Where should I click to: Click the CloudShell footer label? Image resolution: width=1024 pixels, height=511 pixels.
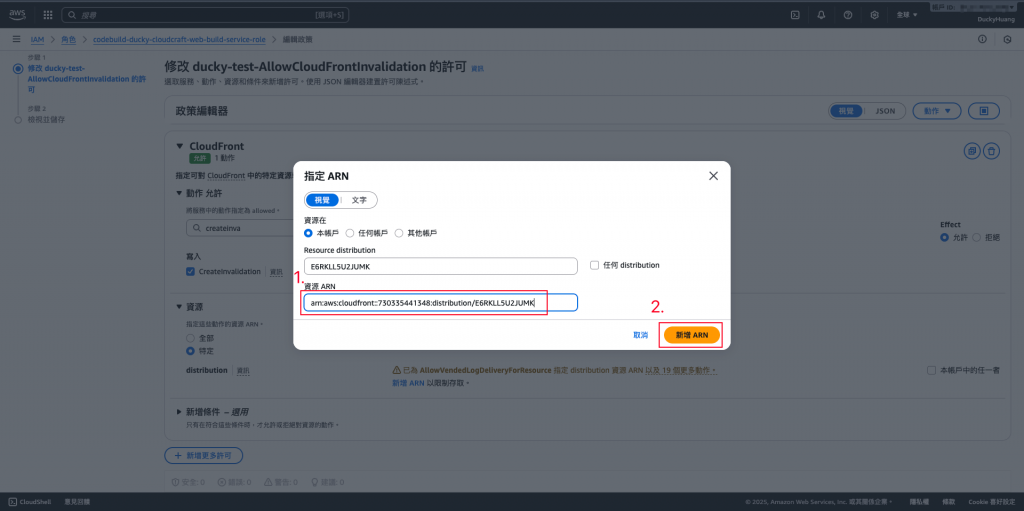tap(36, 502)
